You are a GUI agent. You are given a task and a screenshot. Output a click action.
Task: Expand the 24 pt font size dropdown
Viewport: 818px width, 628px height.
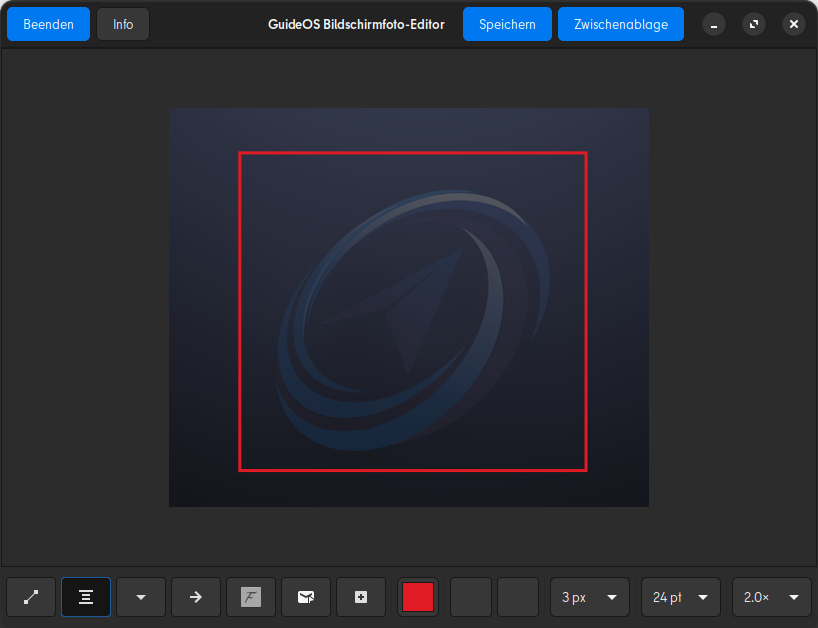coord(681,597)
